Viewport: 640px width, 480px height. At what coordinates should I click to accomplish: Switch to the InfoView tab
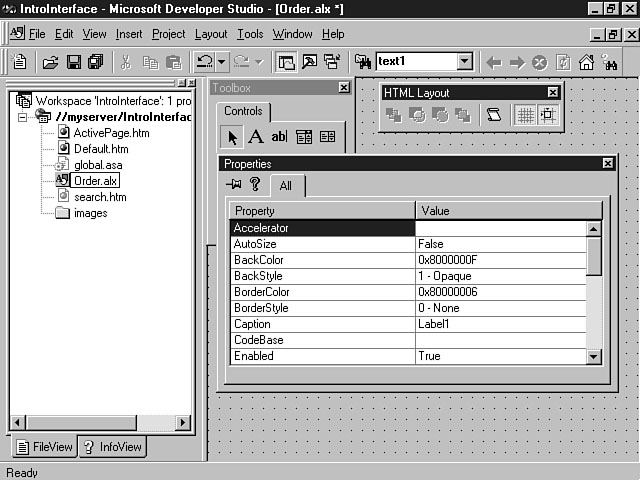pyautogui.click(x=113, y=447)
